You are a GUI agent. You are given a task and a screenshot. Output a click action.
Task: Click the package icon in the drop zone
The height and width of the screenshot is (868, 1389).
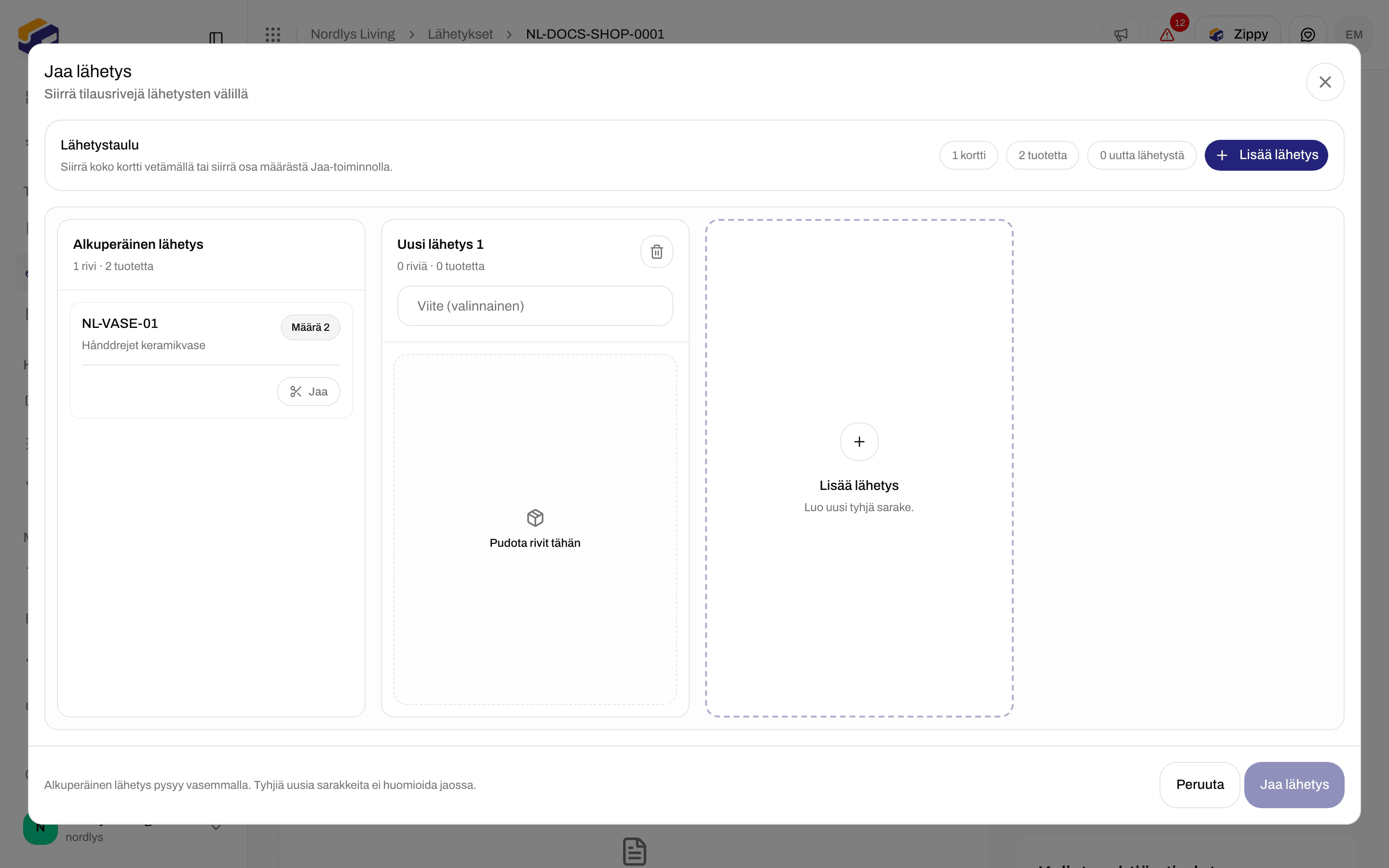[x=535, y=518]
